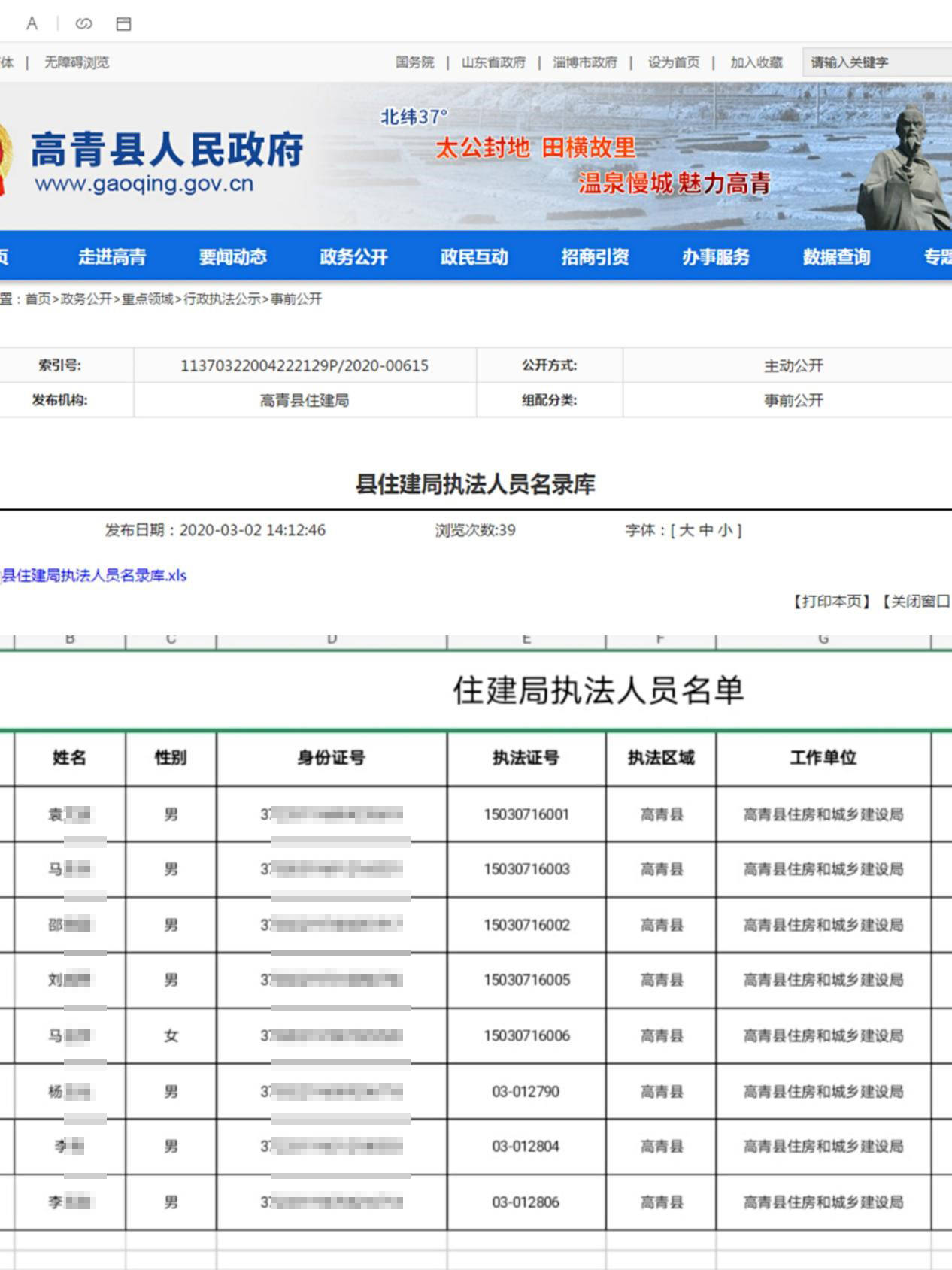The height and width of the screenshot is (1270, 952).
Task: Click certificate number 15030716005
Action: 526,980
